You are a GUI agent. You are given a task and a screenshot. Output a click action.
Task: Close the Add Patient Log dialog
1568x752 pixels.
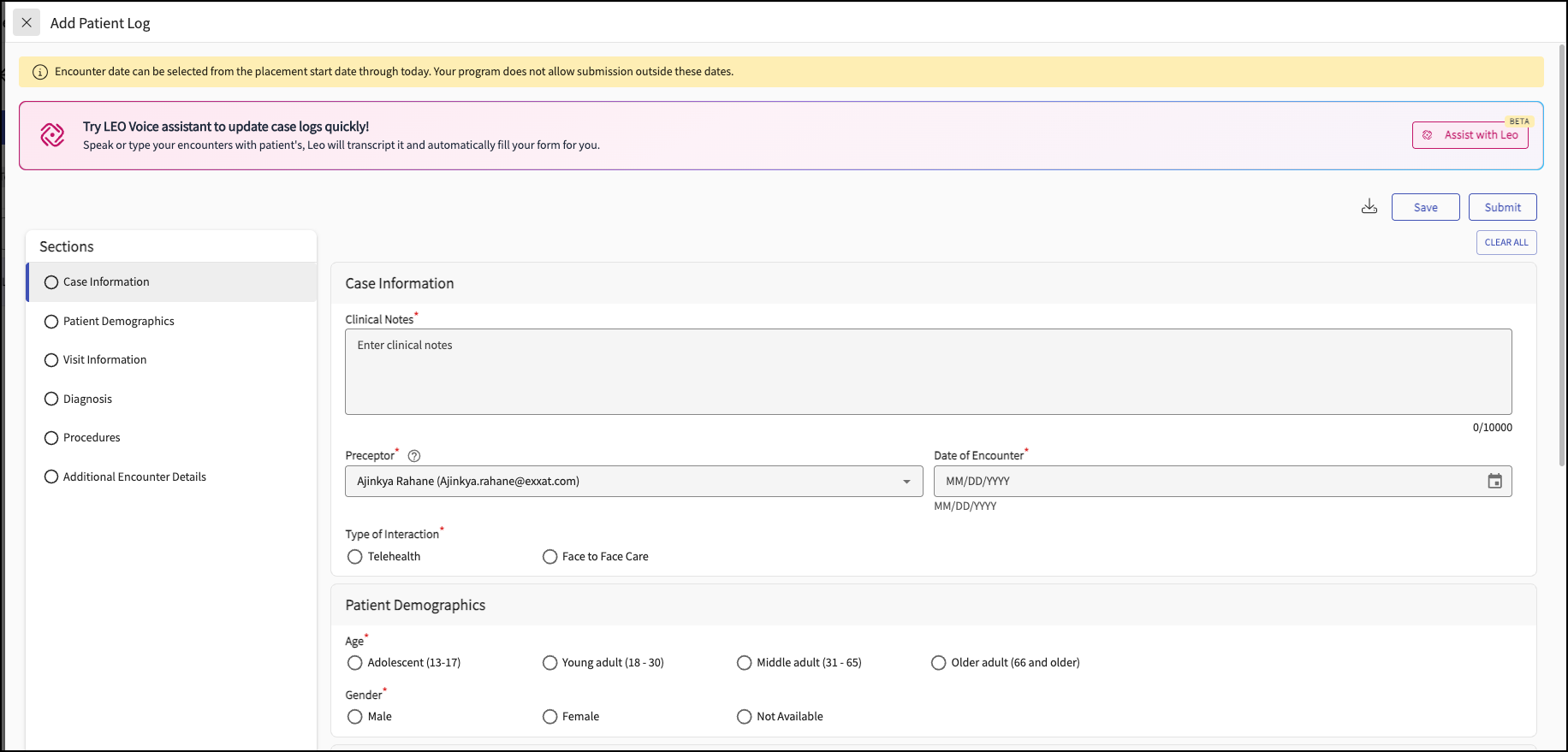click(27, 23)
